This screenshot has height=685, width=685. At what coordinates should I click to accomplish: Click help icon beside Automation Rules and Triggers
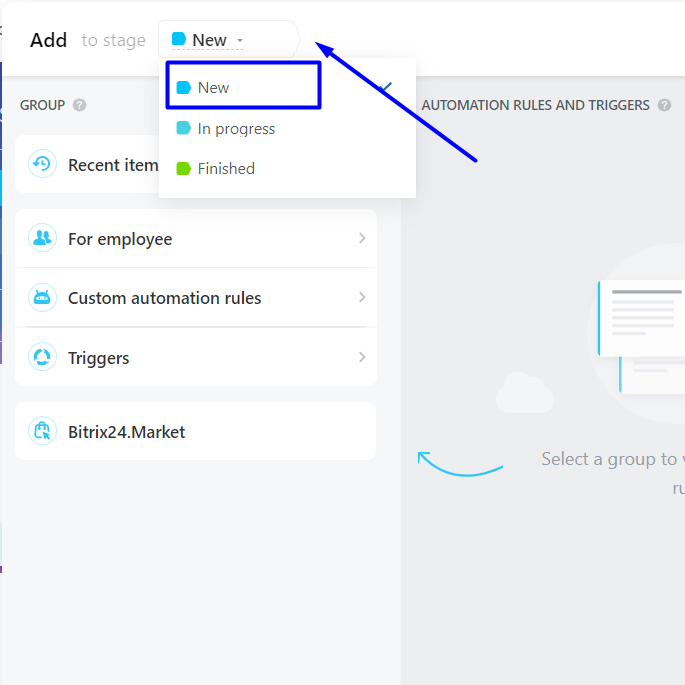coord(664,105)
